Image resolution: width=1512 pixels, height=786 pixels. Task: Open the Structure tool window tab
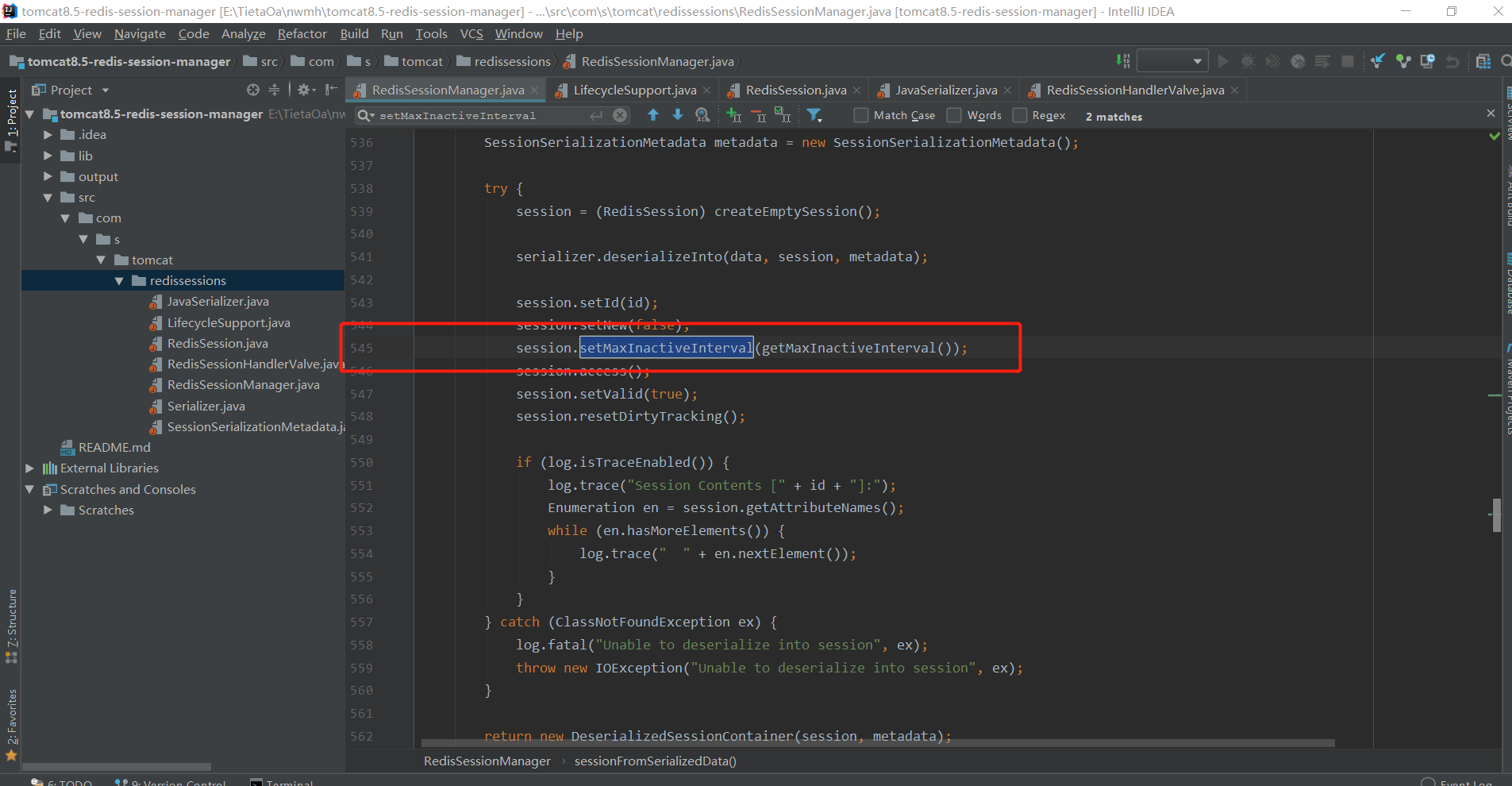11,626
